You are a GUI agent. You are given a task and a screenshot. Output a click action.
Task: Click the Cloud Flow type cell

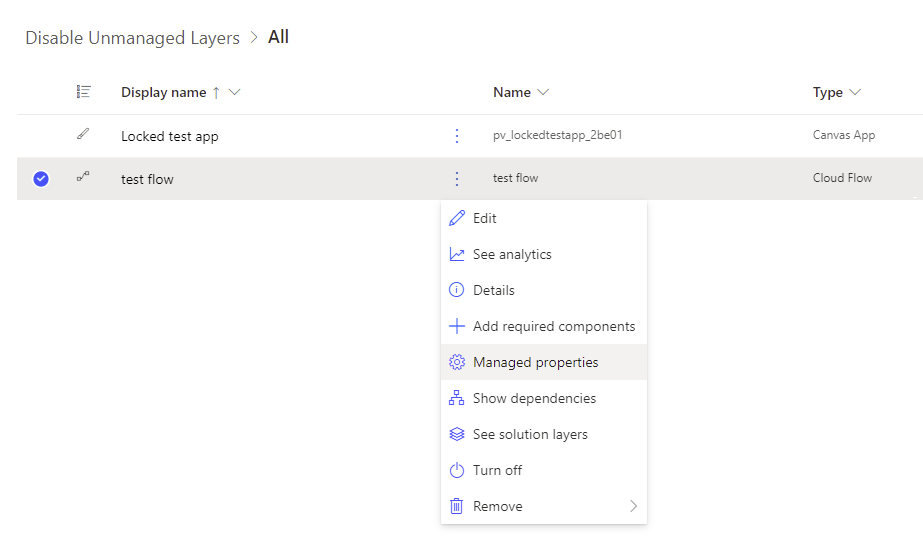click(x=842, y=178)
